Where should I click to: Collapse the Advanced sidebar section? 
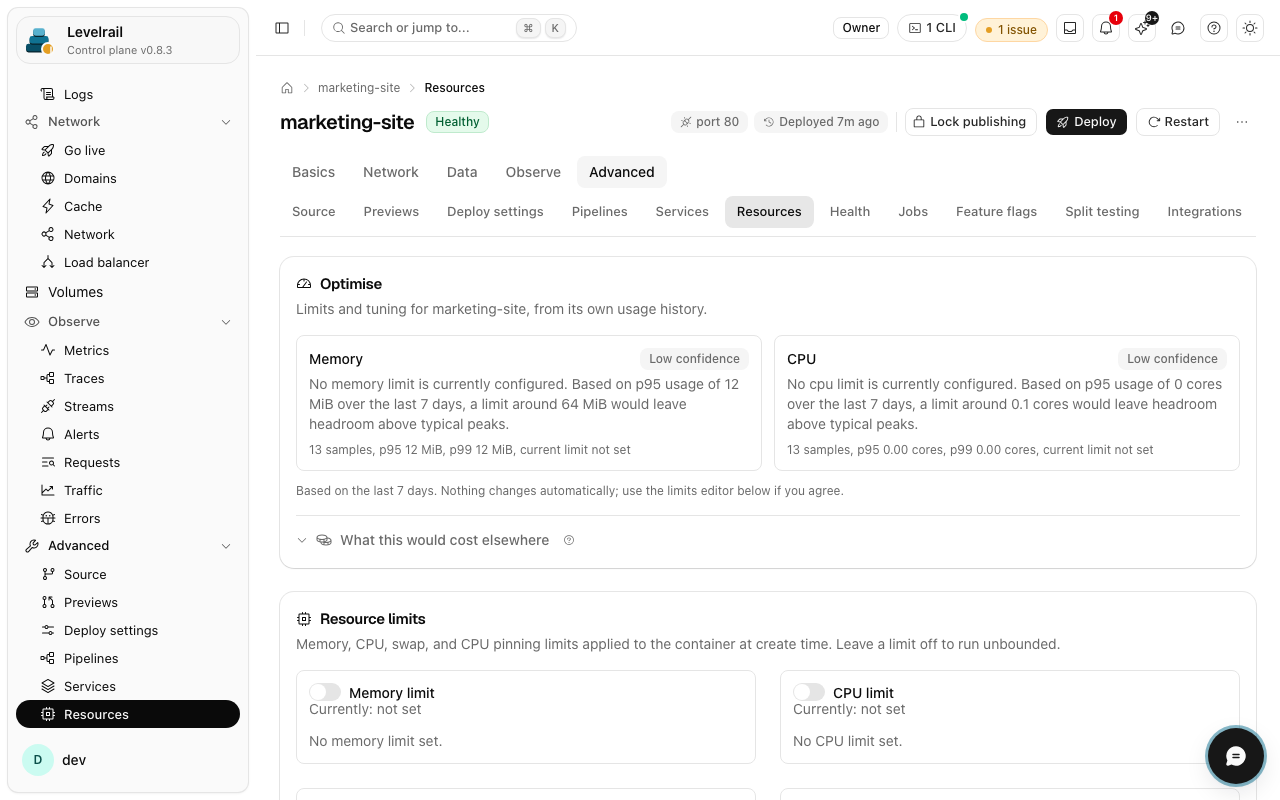[128, 546]
